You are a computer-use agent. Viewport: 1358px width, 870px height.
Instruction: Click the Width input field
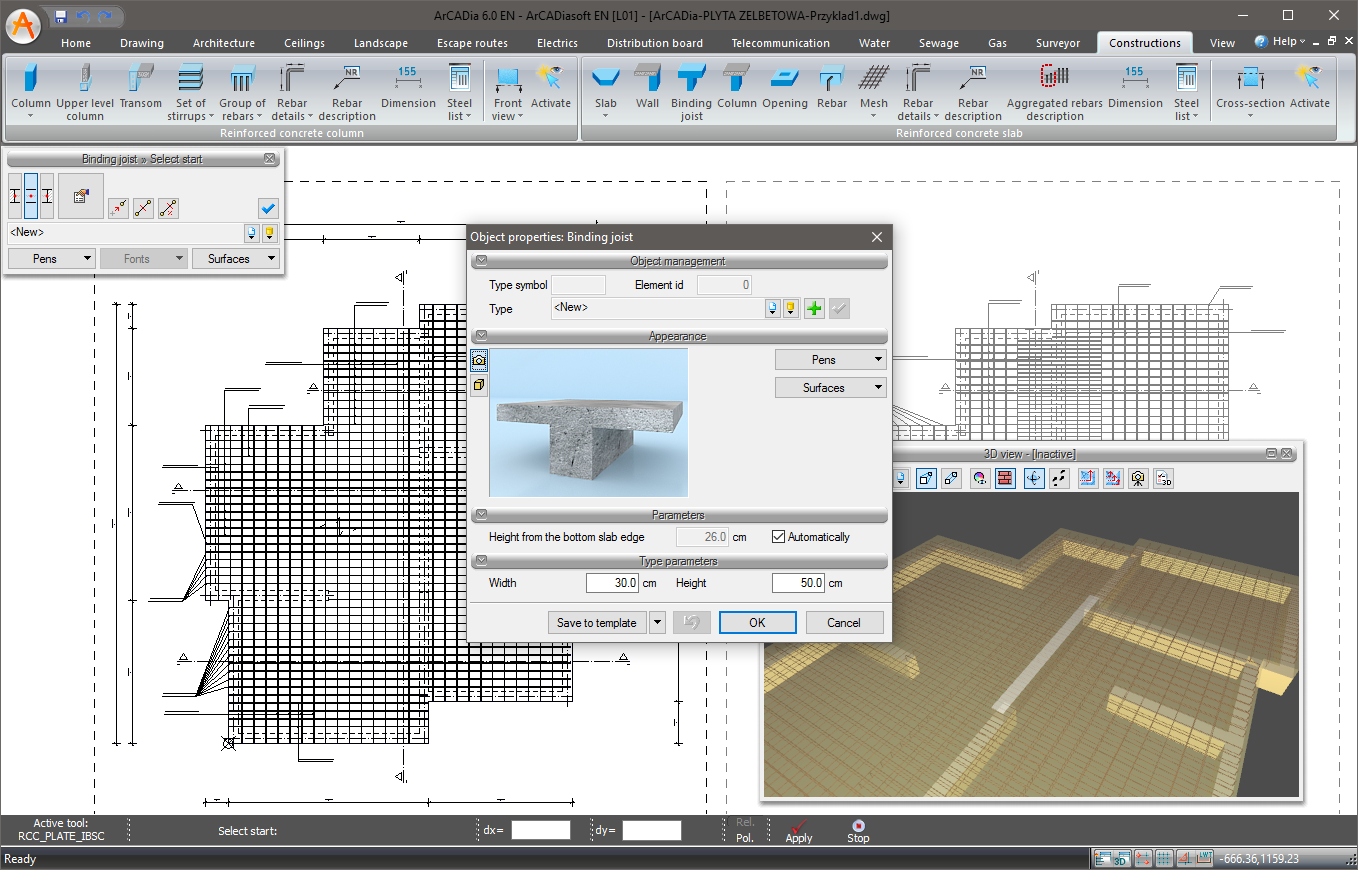click(613, 583)
